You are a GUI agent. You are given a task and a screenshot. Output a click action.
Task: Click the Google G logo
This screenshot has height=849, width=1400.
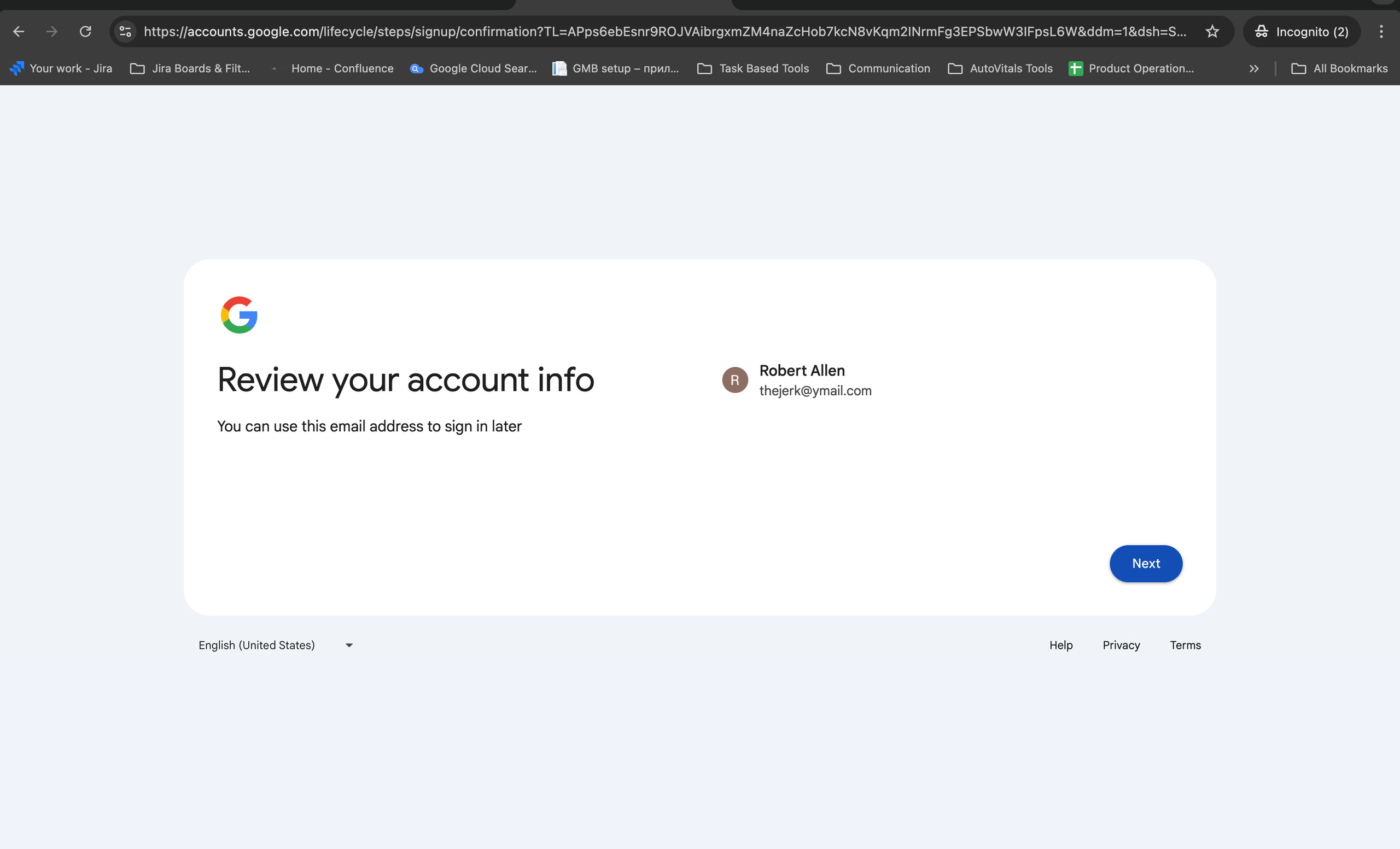click(x=239, y=314)
